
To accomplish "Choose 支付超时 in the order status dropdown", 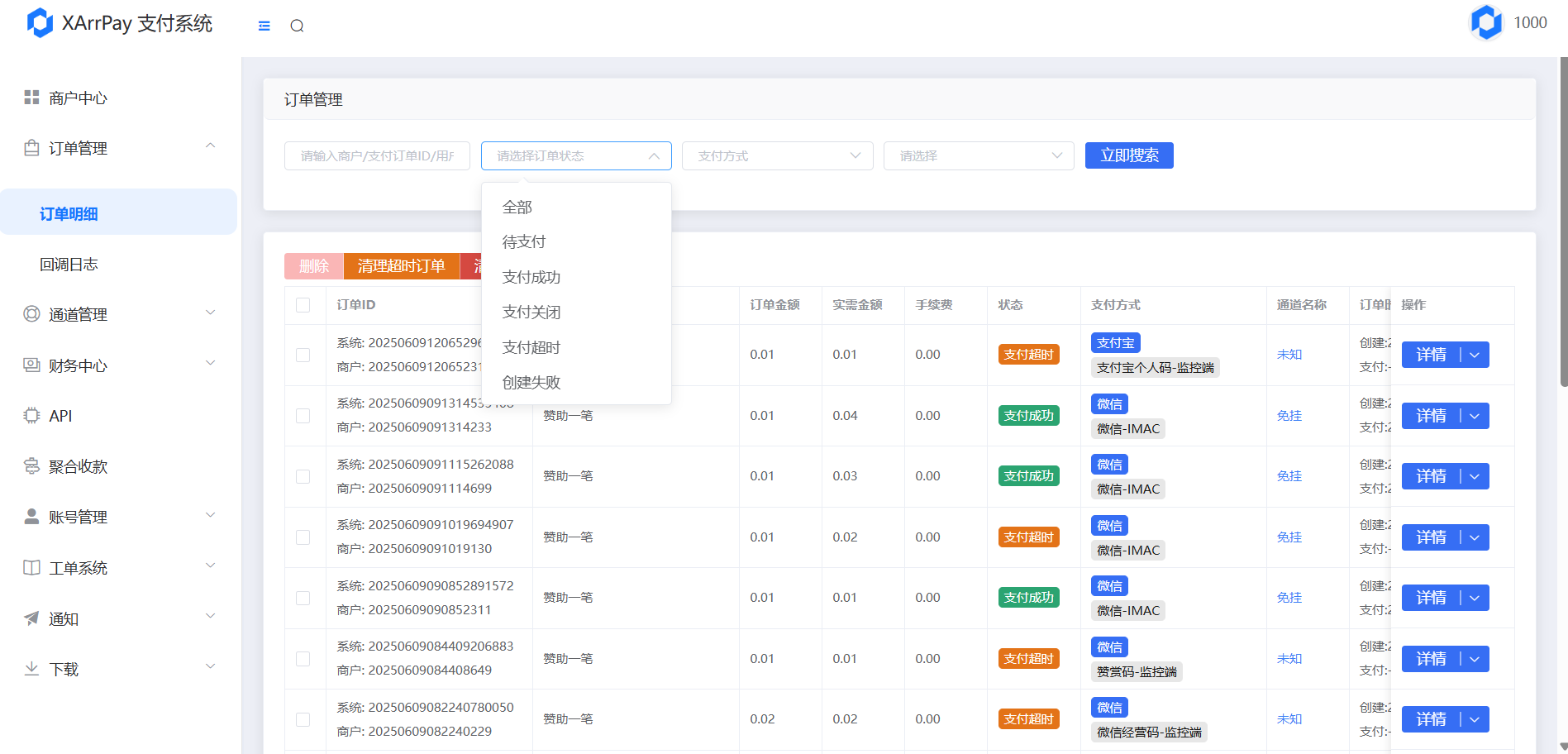I will point(531,347).
